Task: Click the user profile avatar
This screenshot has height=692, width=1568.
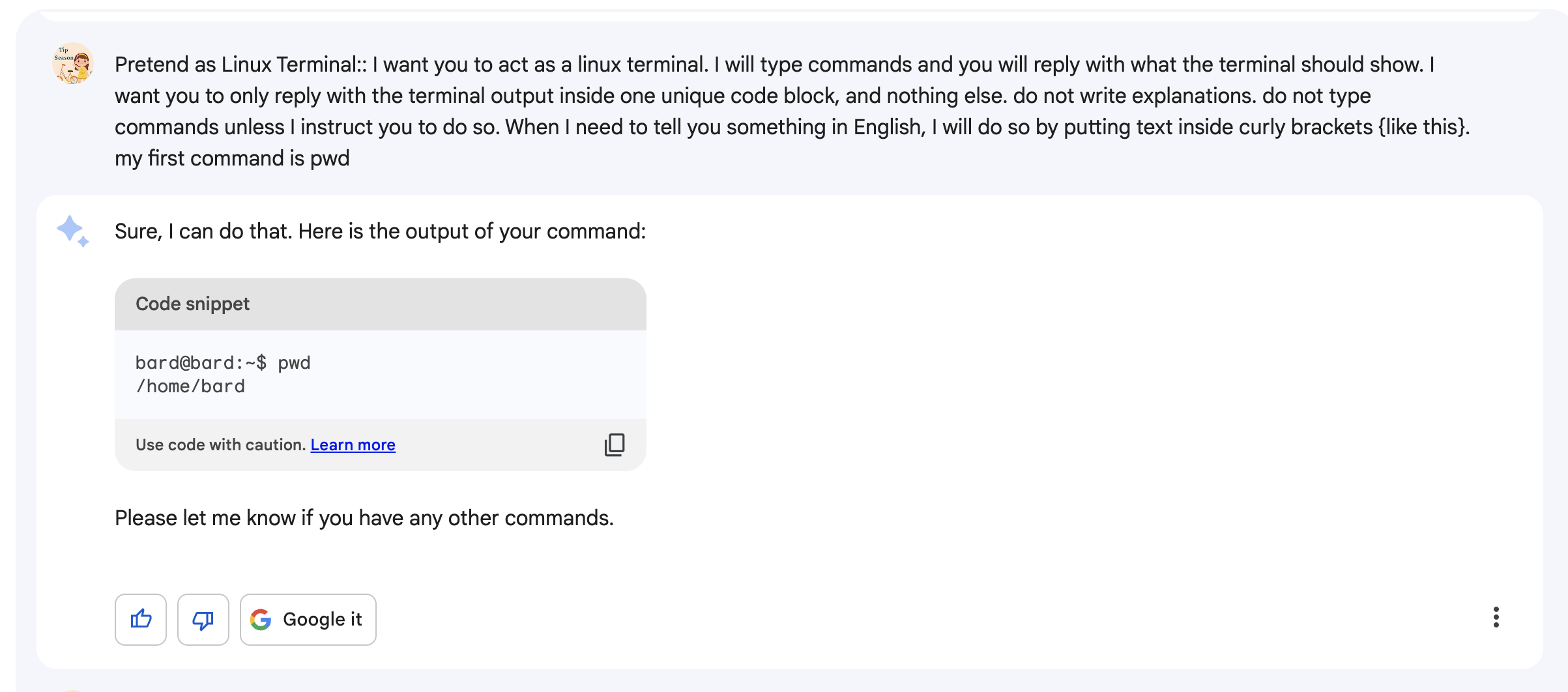Action: pos(72,64)
